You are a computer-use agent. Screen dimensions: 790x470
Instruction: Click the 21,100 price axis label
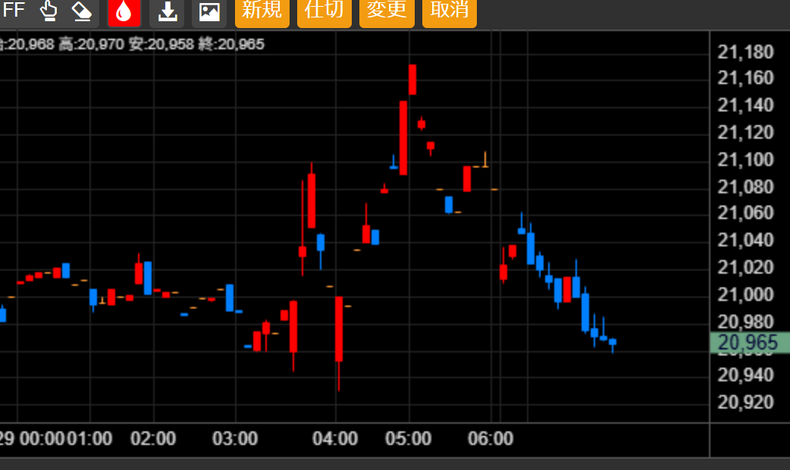click(x=745, y=160)
